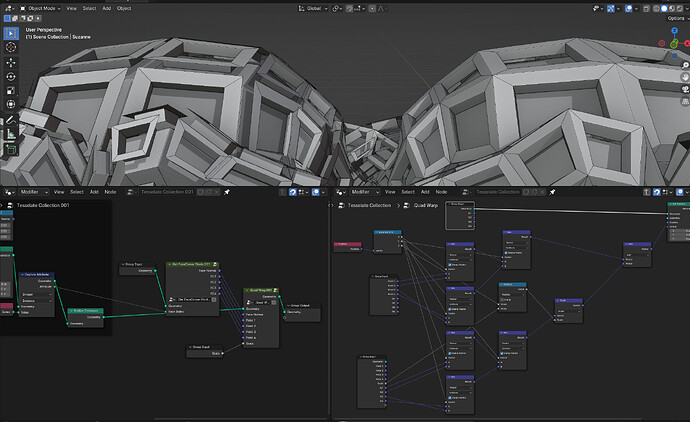The width and height of the screenshot is (690, 422).
Task: Open the Add menu in right node editor
Action: point(425,192)
